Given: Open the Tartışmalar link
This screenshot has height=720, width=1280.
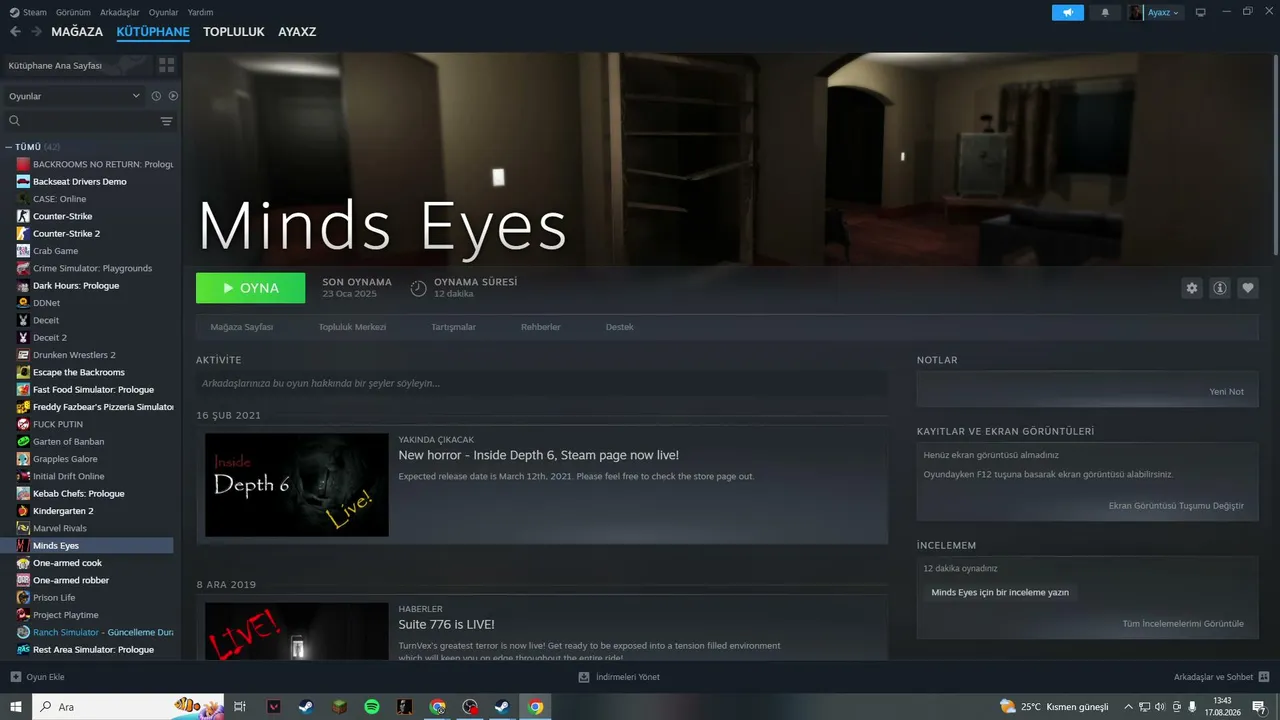Looking at the screenshot, I should [x=453, y=327].
